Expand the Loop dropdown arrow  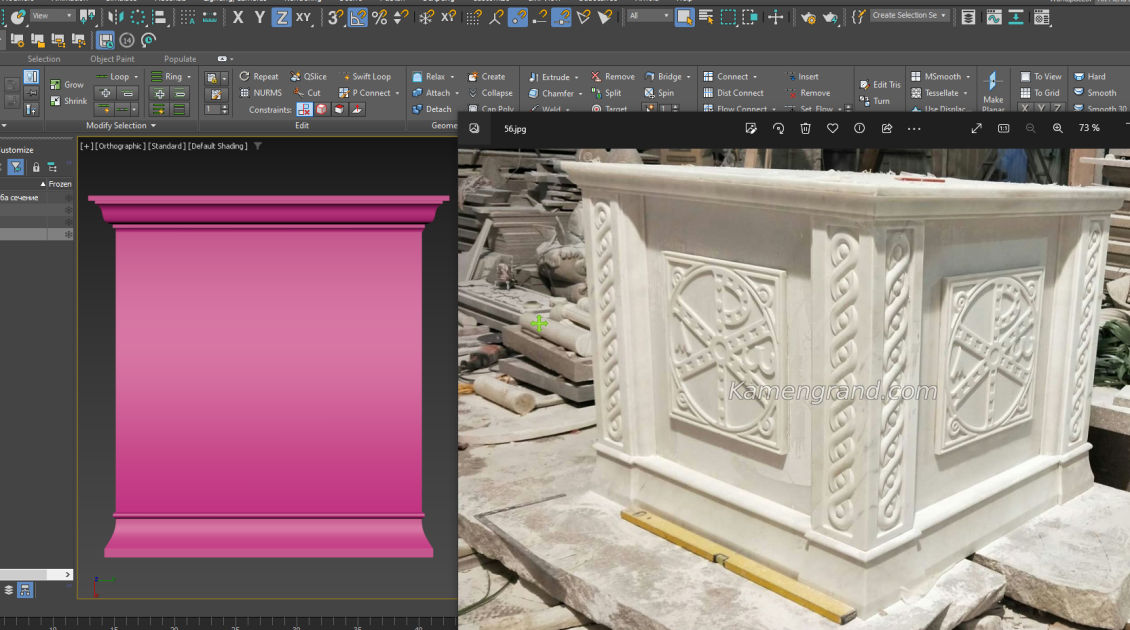[x=135, y=76]
